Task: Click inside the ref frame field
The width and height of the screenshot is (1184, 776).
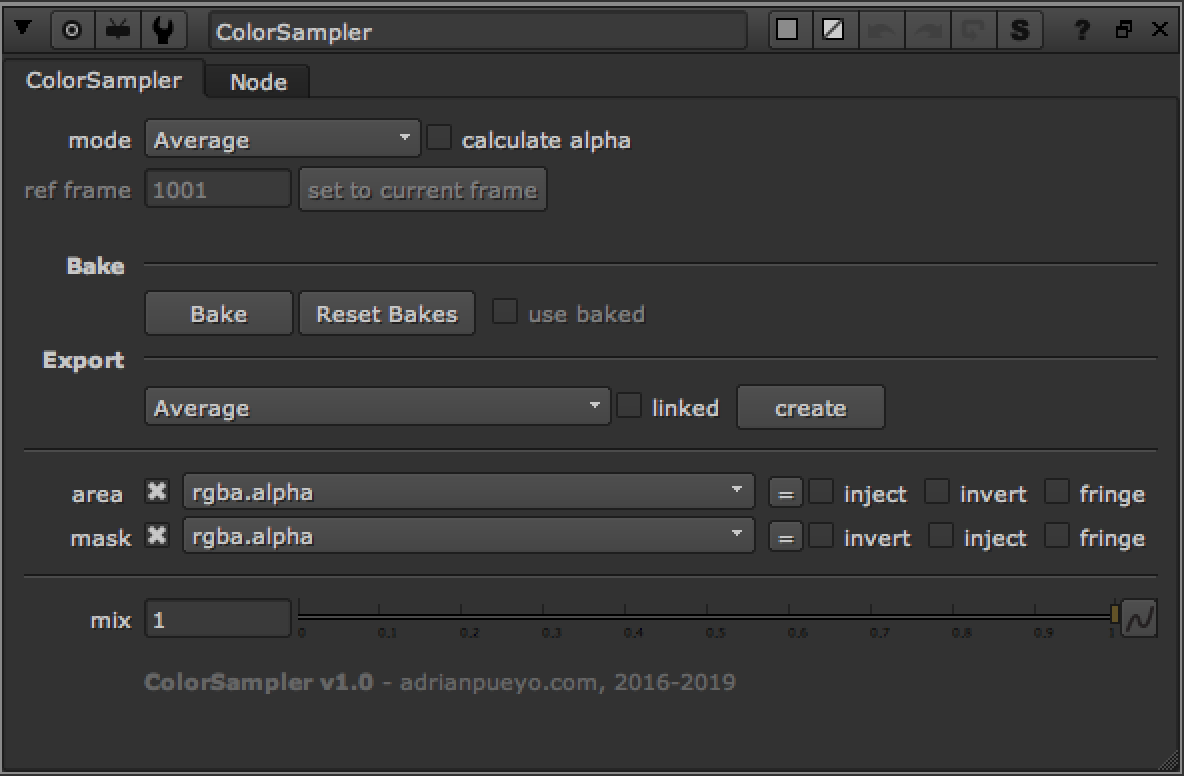Action: coord(217,189)
